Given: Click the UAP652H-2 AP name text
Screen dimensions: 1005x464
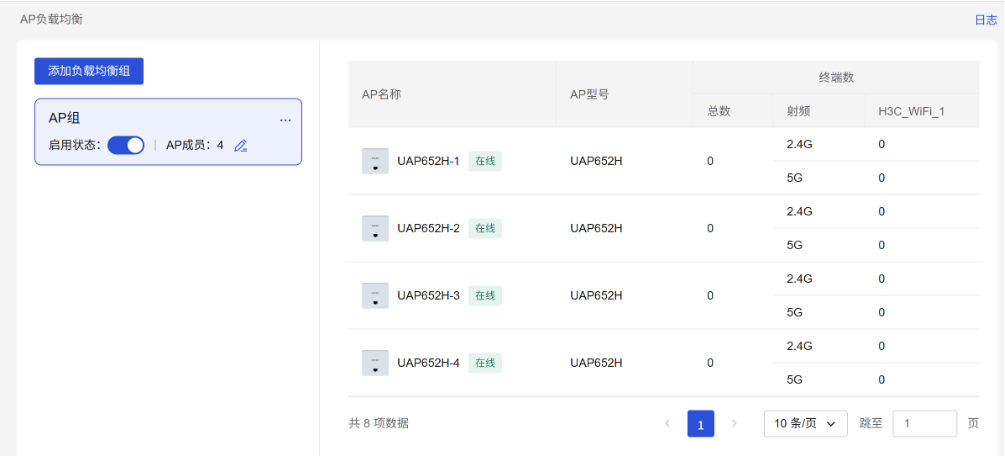Looking at the screenshot, I should pyautogui.click(x=428, y=228).
